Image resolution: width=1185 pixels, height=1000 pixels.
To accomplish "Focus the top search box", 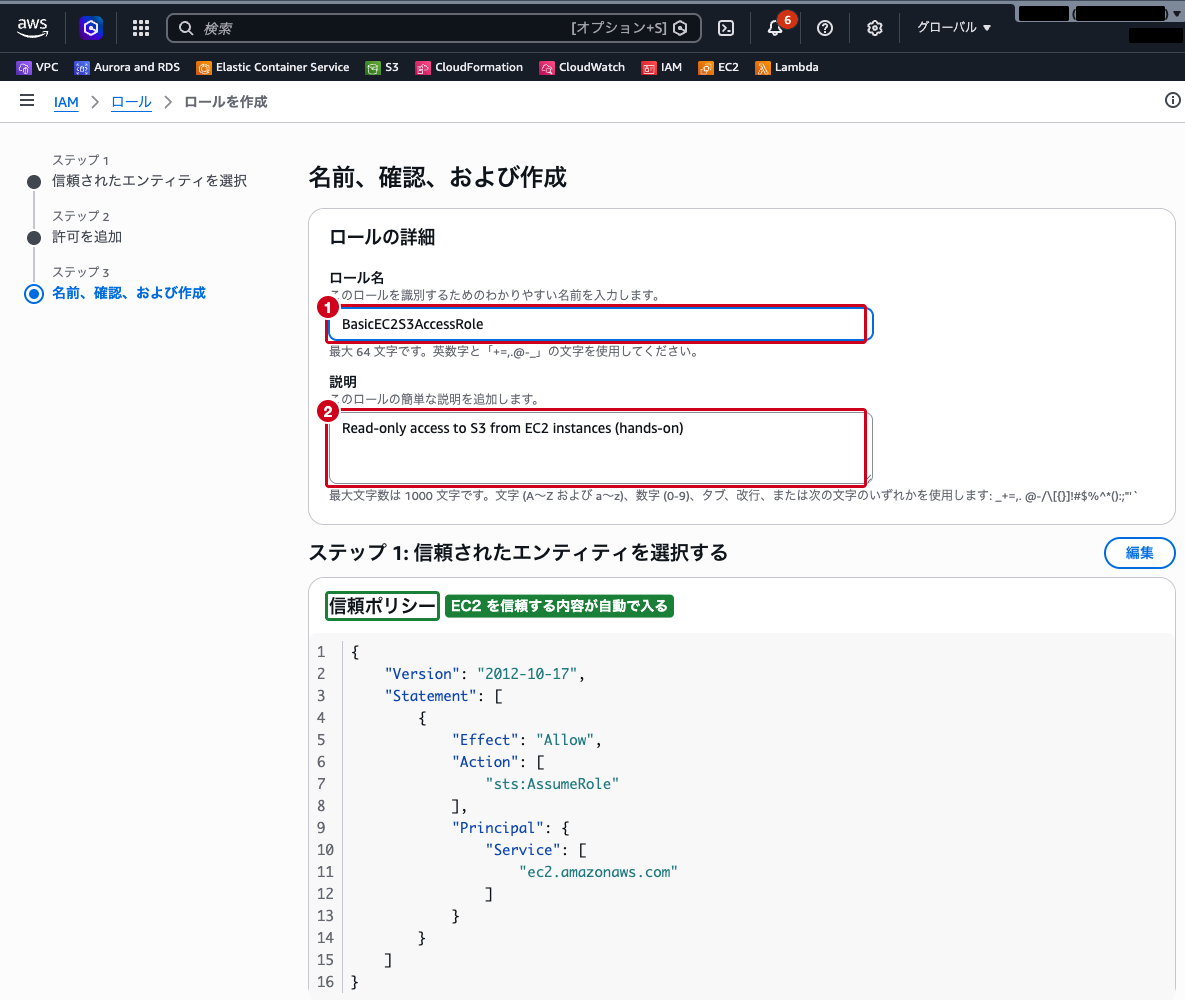I will coord(434,28).
